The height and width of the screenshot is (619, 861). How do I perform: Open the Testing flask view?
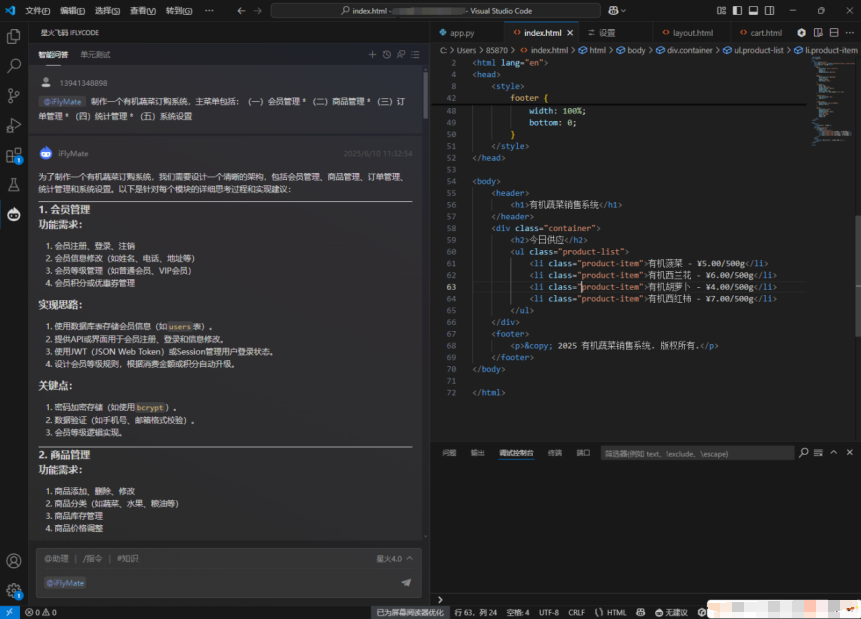[x=14, y=185]
